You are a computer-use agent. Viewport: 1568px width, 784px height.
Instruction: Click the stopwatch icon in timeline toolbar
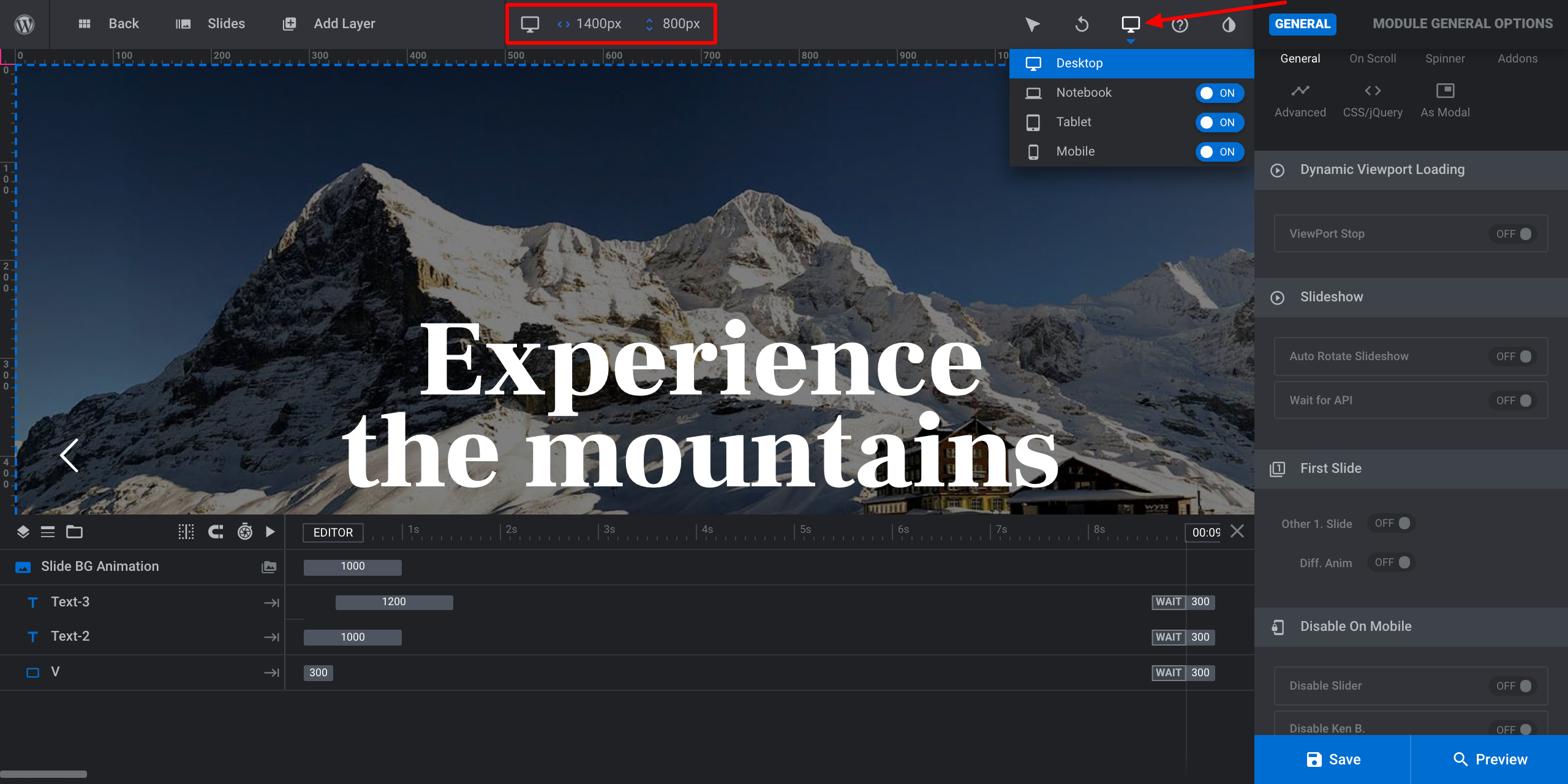245,532
